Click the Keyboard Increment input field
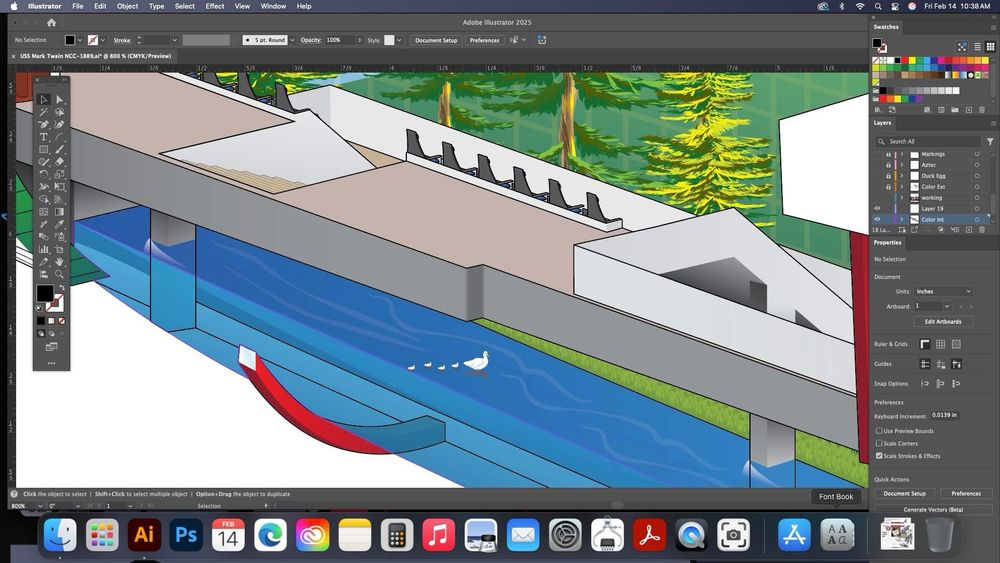This screenshot has width=1000, height=563. click(943, 415)
